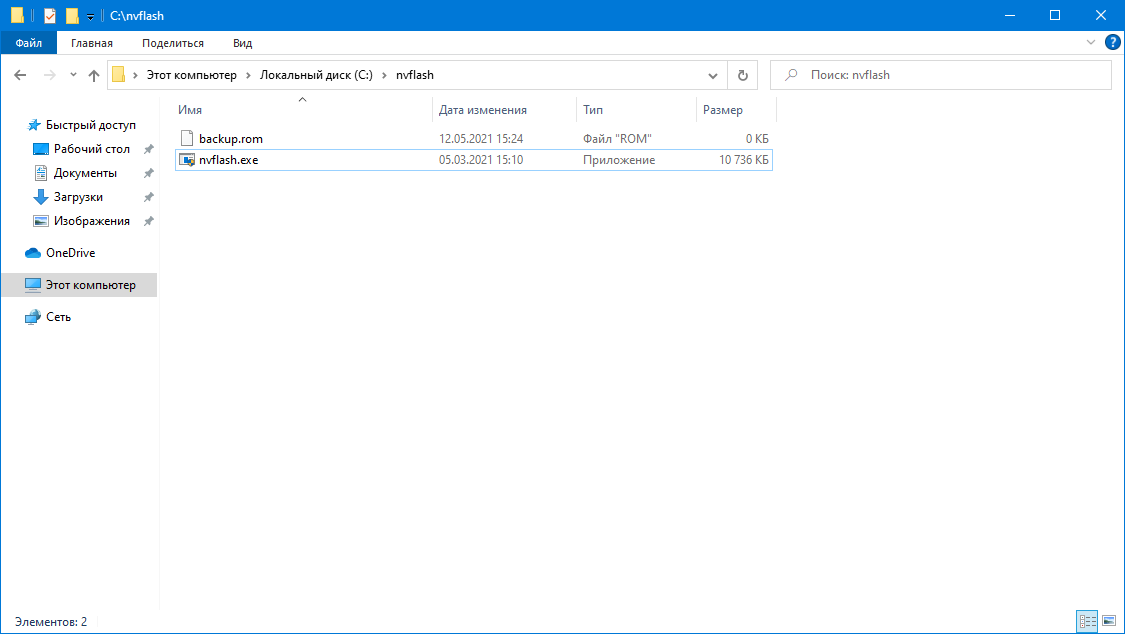The height and width of the screenshot is (634, 1125).
Task: Click the 10 736 КБ size cell
Action: pyautogui.click(x=743, y=160)
